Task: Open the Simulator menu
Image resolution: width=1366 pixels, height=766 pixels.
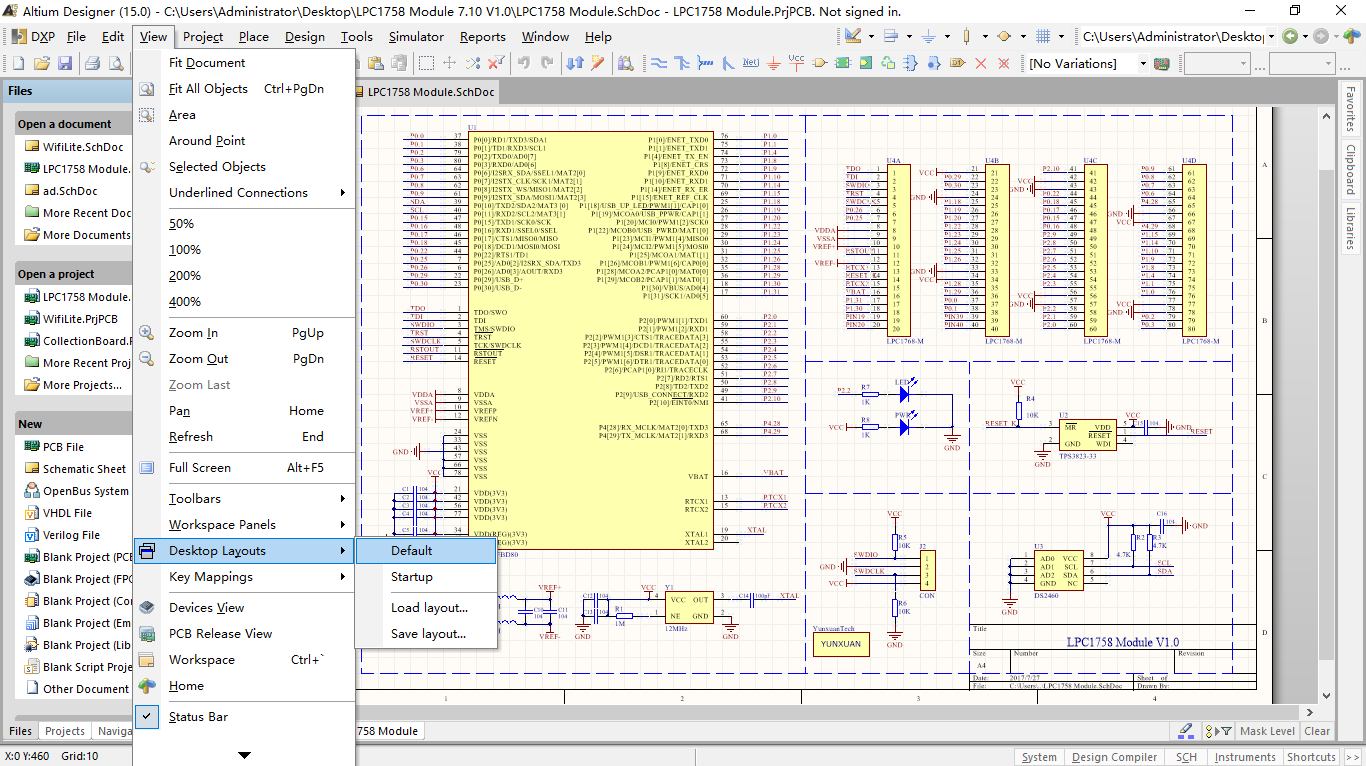Action: click(x=416, y=36)
